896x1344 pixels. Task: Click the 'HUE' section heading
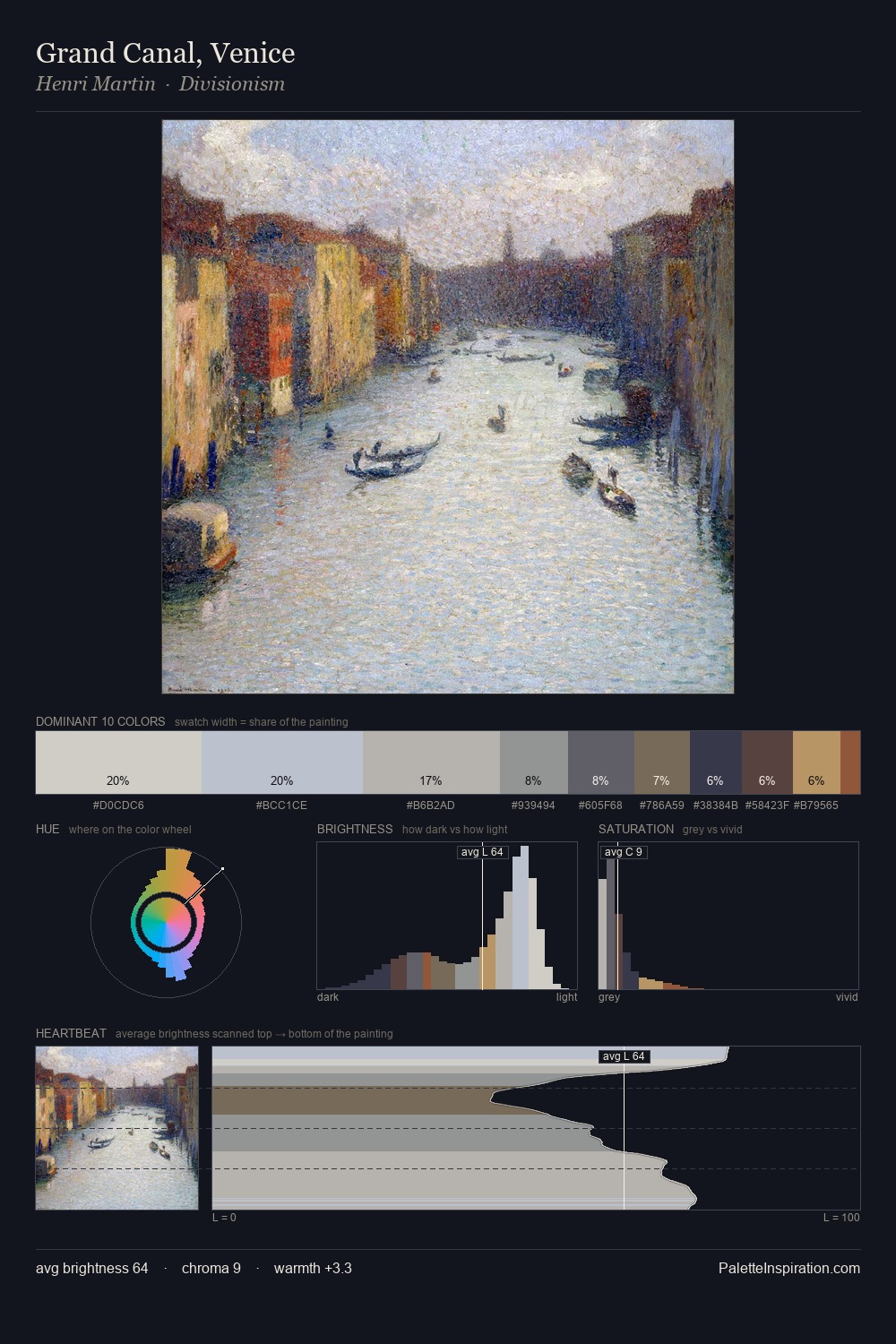click(47, 829)
